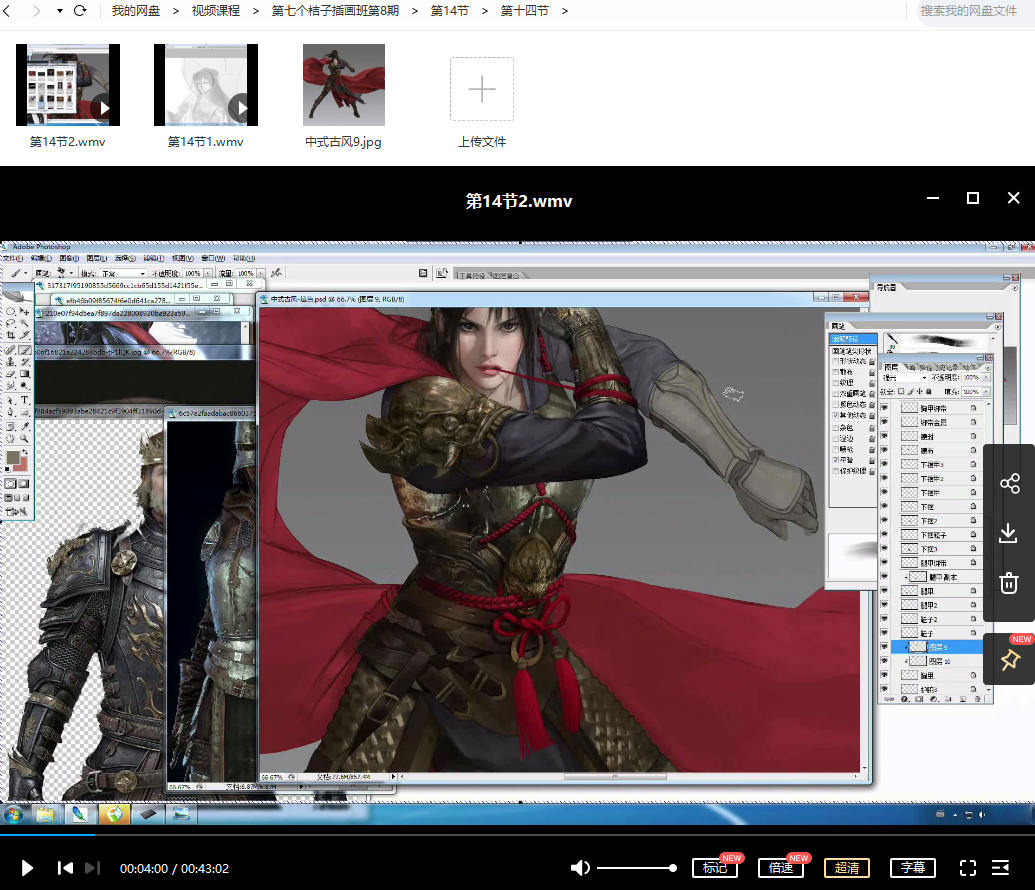Enter fullscreen video mode
Viewport: 1035px width, 890px height.
pos(967,868)
